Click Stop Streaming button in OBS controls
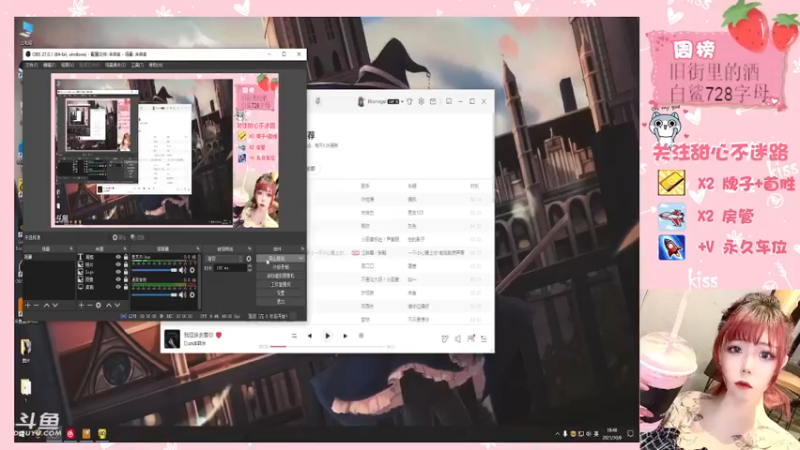This screenshot has height=450, width=800. (277, 258)
